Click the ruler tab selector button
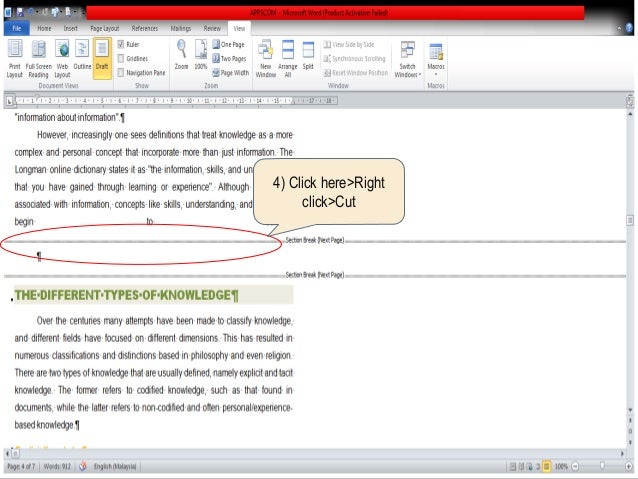 pyautogui.click(x=10, y=101)
